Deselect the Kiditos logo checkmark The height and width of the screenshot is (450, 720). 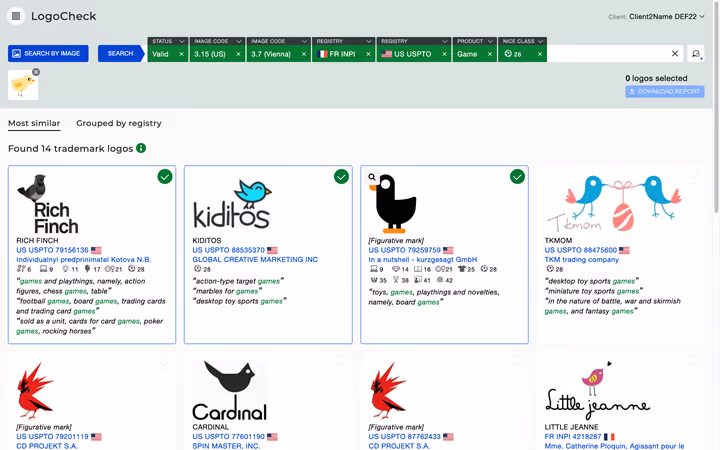341,176
